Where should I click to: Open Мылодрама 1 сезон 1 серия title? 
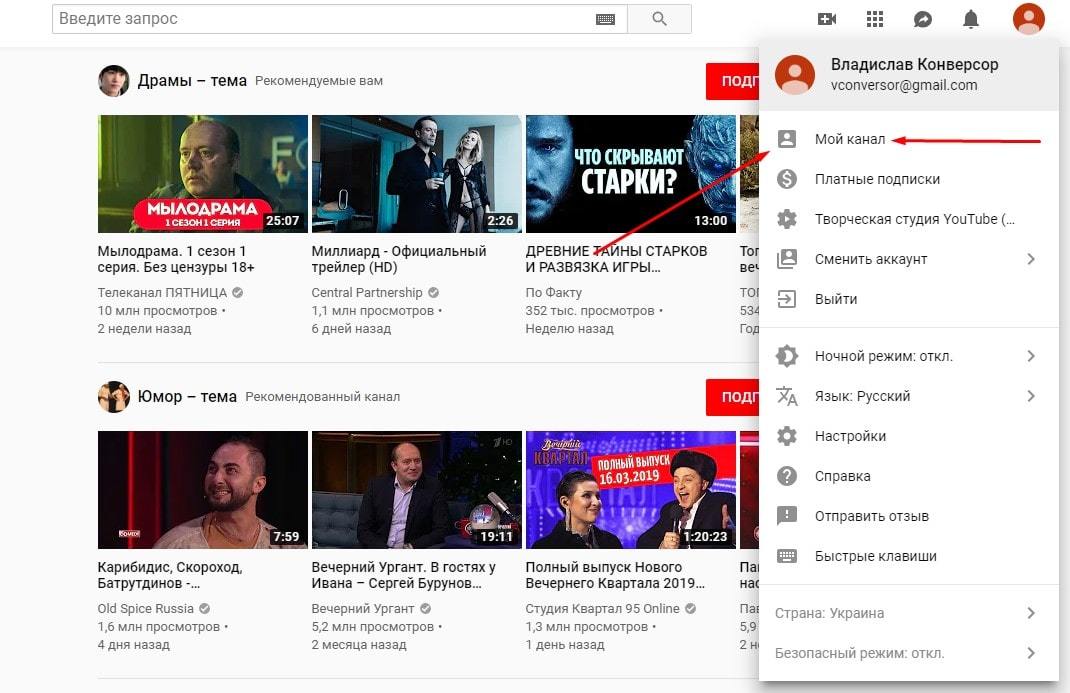176,259
